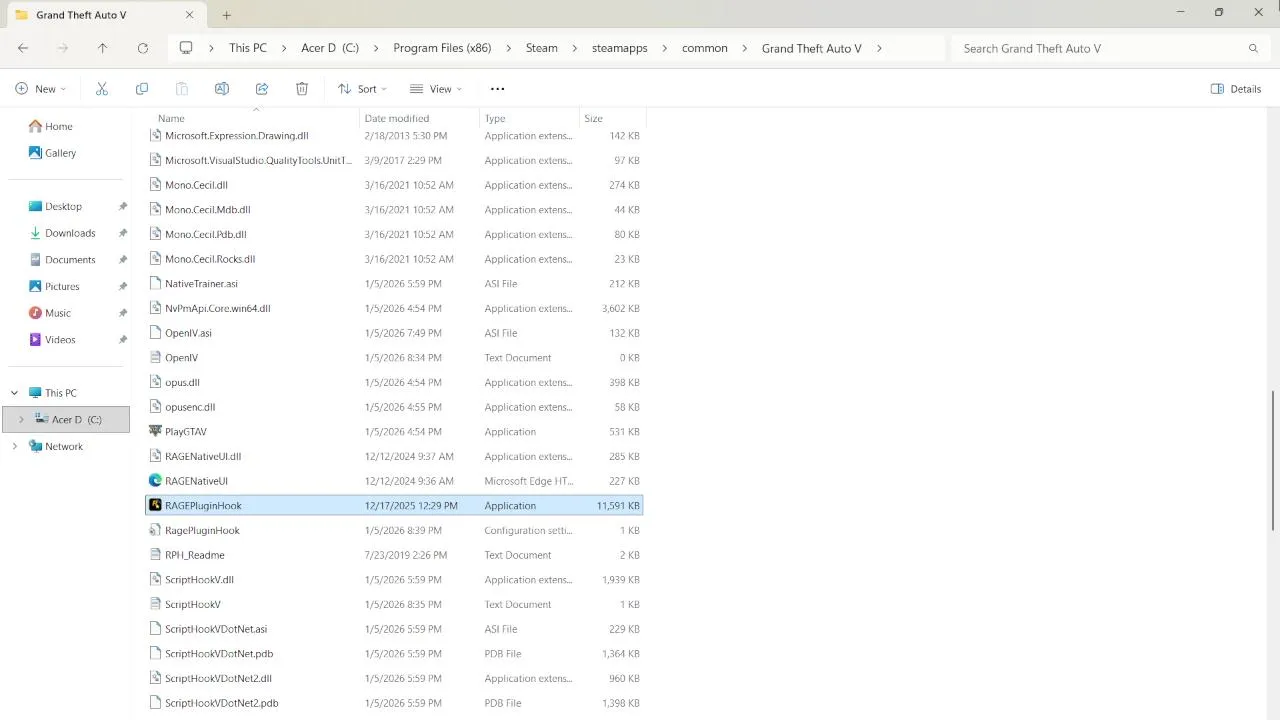Image resolution: width=1280 pixels, height=720 pixels.
Task: Expand chevron after Grand Theft Auto V breadcrumb
Action: 879,48
